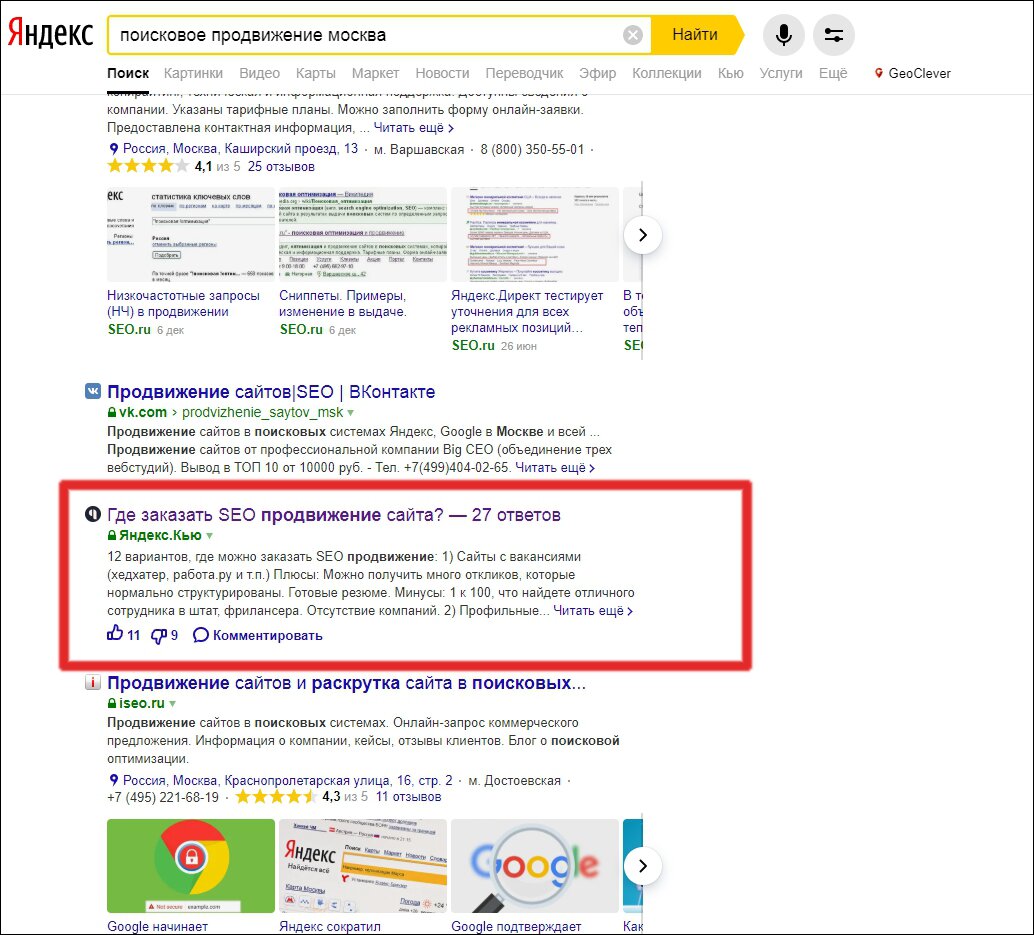Click the padlock icon beside vk.com
Screen dimensions: 1034x935
click(x=111, y=413)
